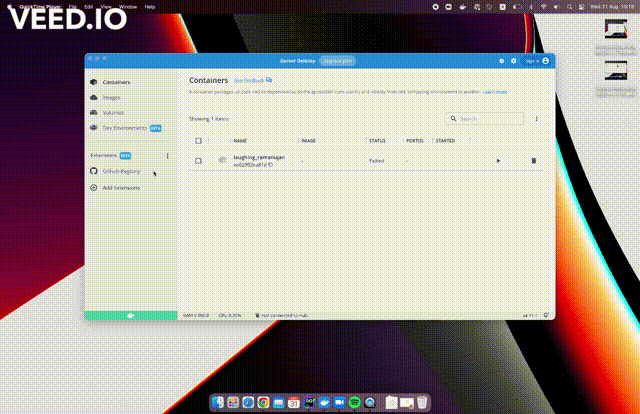Tick the select-all checkbox in header
The height and width of the screenshot is (414, 640).
pos(198,141)
